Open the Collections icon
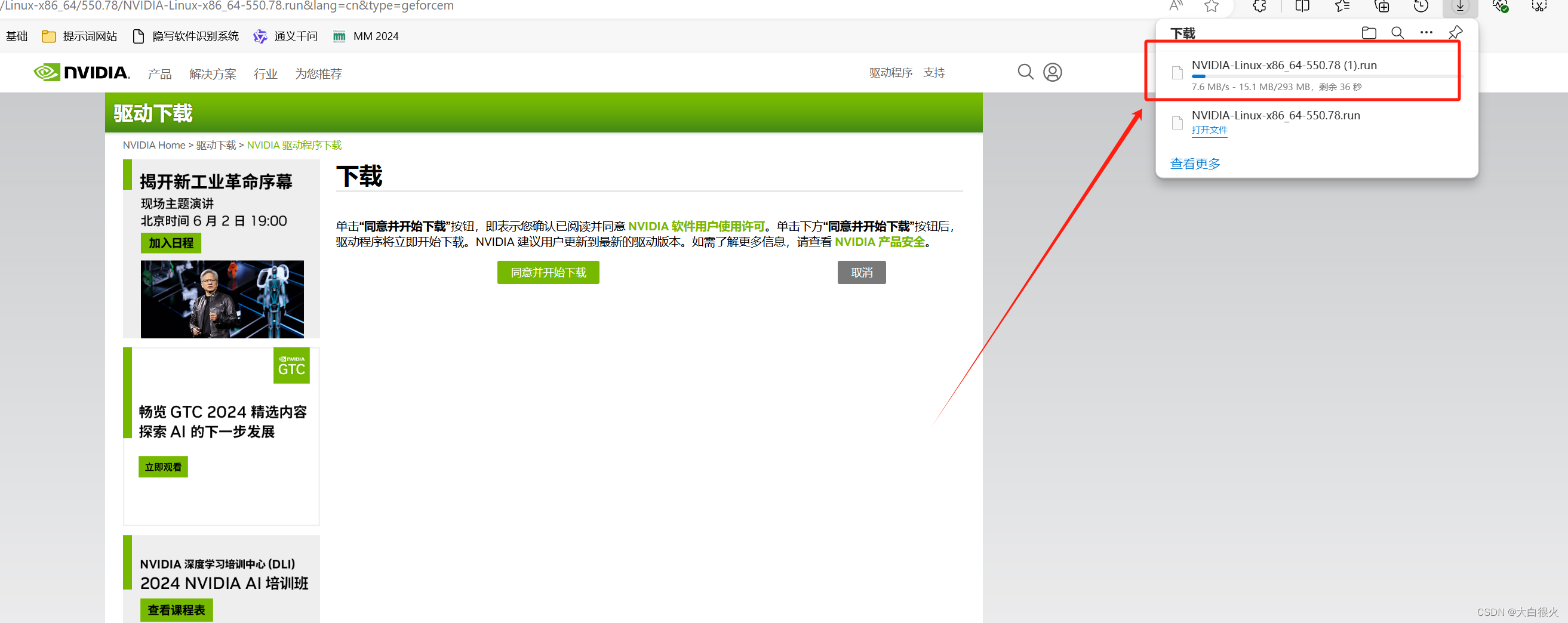This screenshot has width=1568, height=623. (1382, 6)
